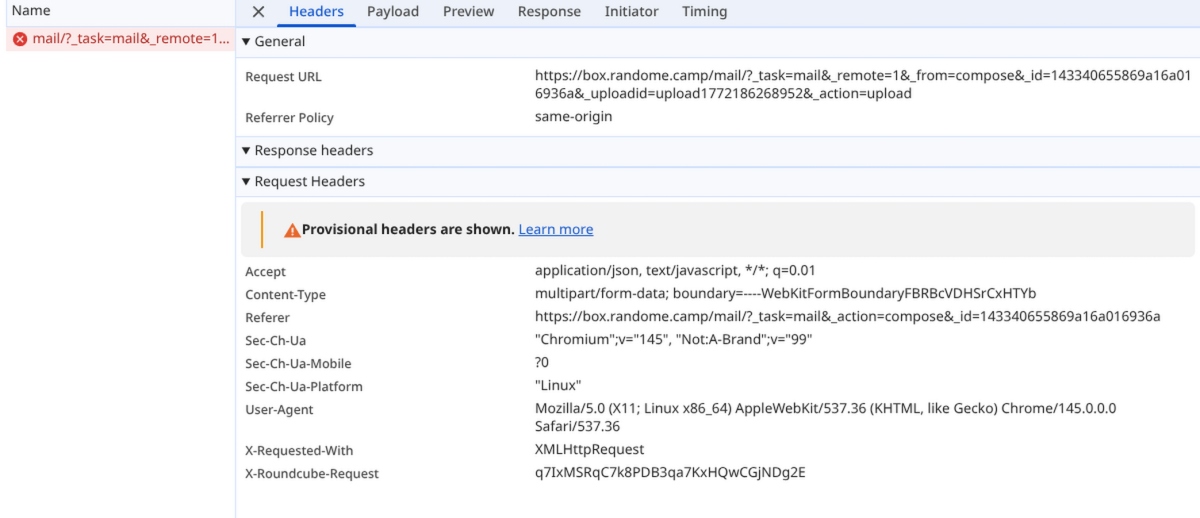Click the Request URL value

click(x=723, y=84)
